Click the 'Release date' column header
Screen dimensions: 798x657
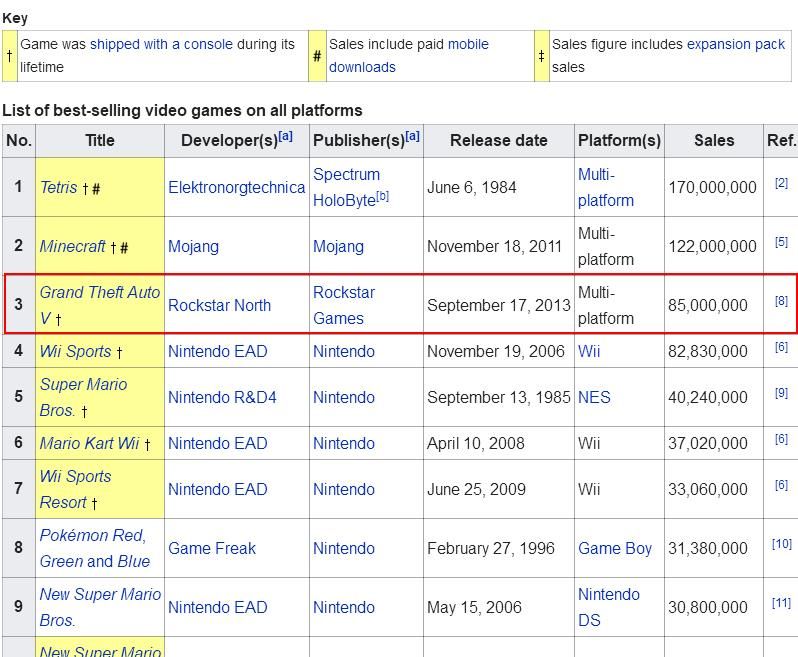[x=499, y=140]
